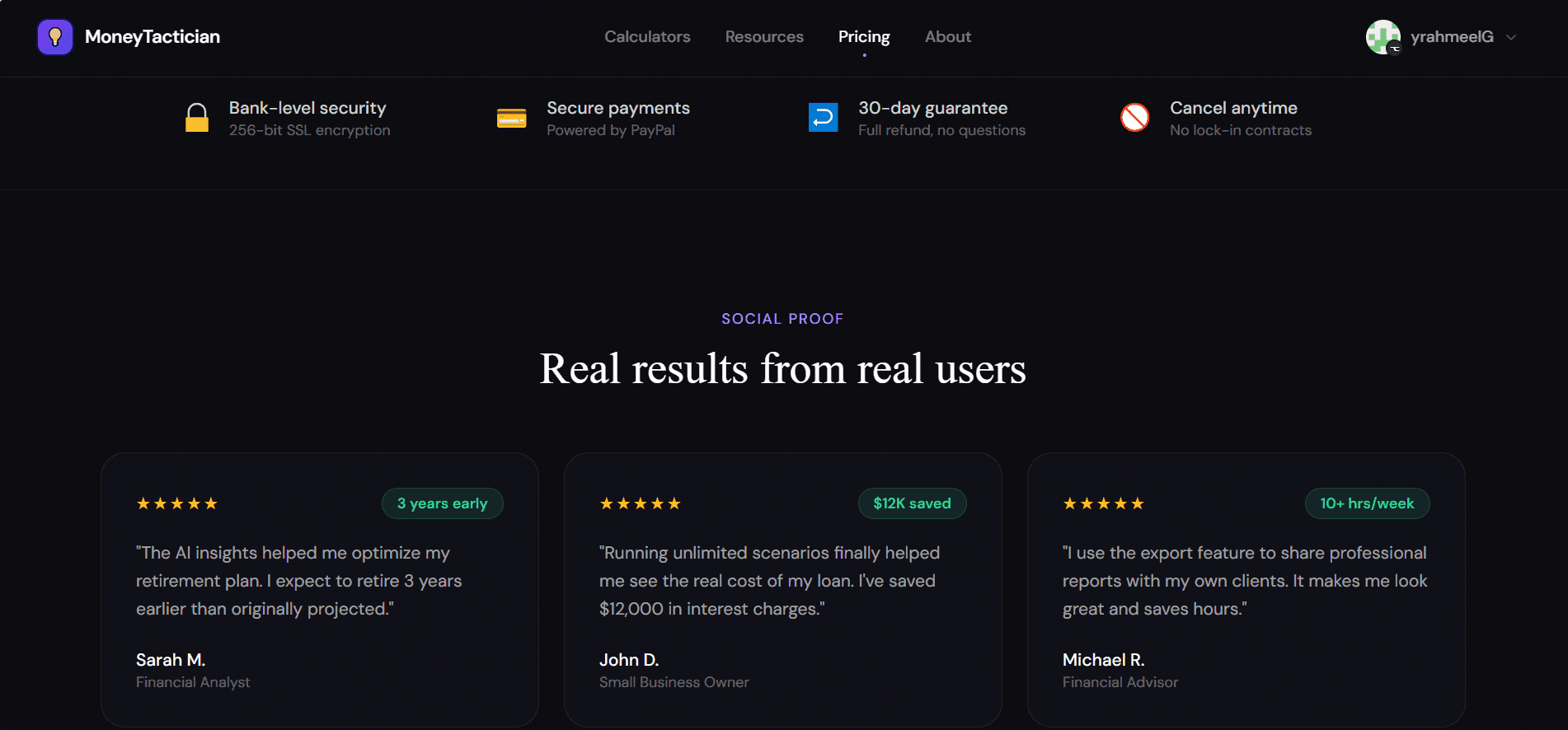Image resolution: width=1568 pixels, height=730 pixels.
Task: Click the credit card secure payments icon
Action: point(511,119)
